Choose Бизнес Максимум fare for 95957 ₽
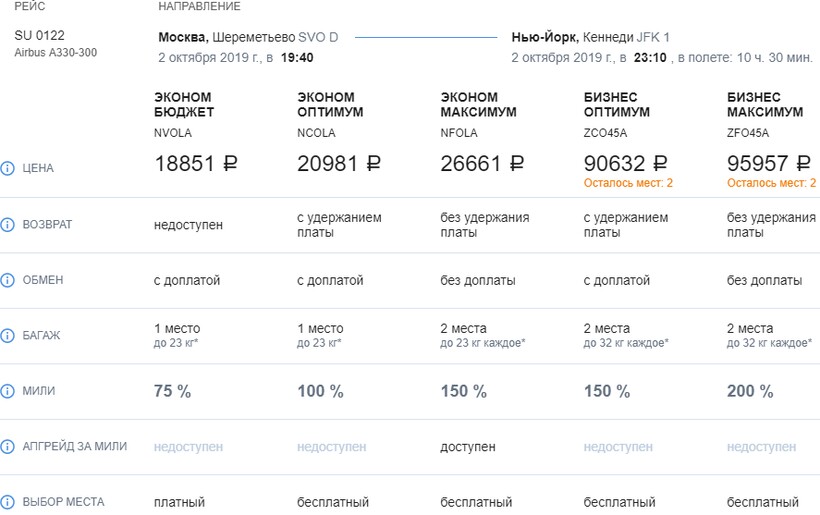820x515 pixels. 770,164
